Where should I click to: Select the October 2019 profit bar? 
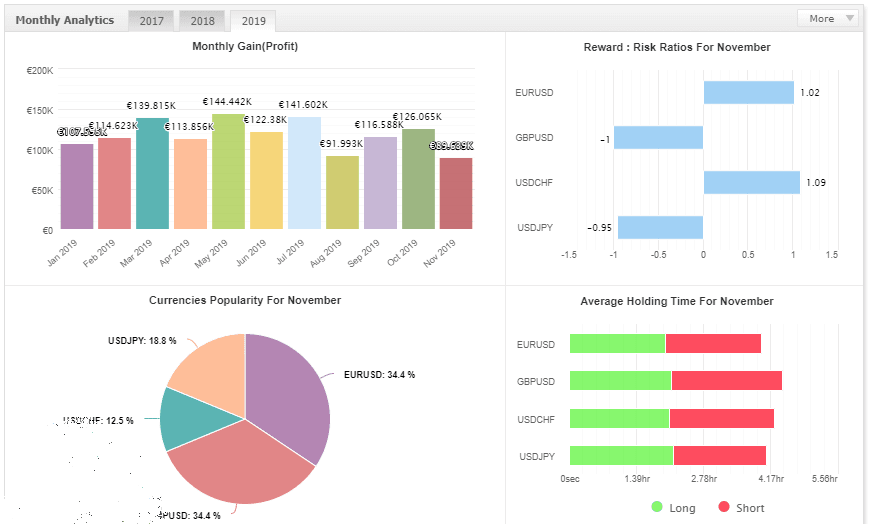pyautogui.click(x=418, y=179)
